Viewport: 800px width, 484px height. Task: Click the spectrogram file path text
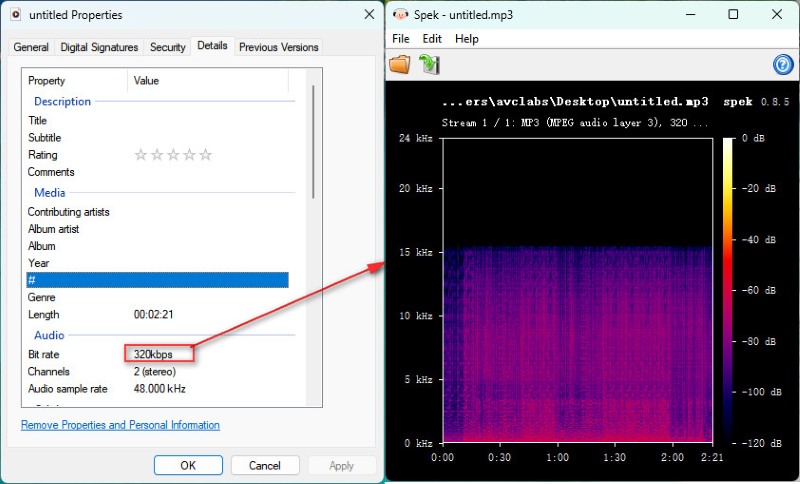[575, 101]
